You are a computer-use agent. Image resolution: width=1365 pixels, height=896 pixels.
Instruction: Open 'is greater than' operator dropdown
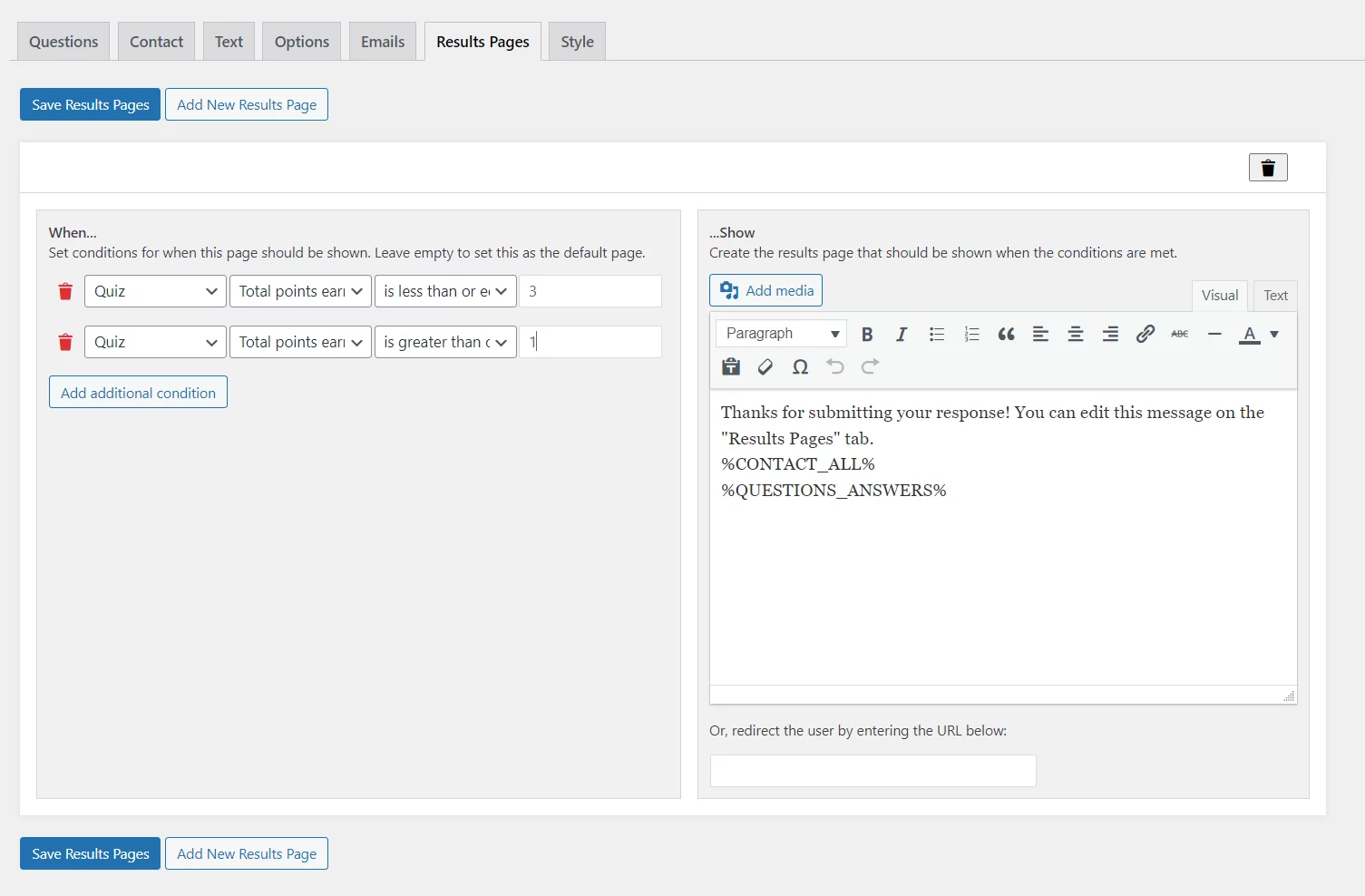[445, 342]
